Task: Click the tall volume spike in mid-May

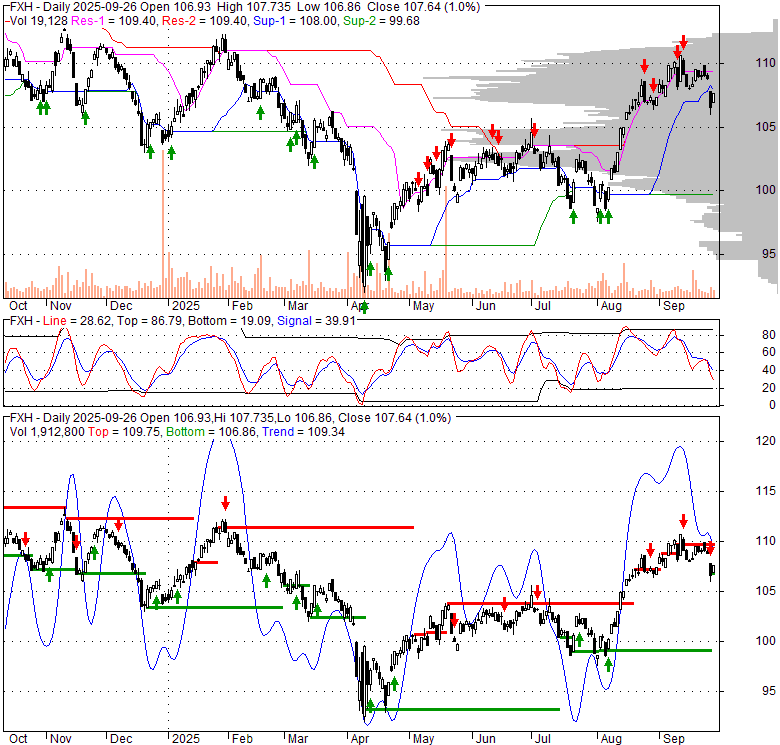Action: pyautogui.click(x=446, y=242)
